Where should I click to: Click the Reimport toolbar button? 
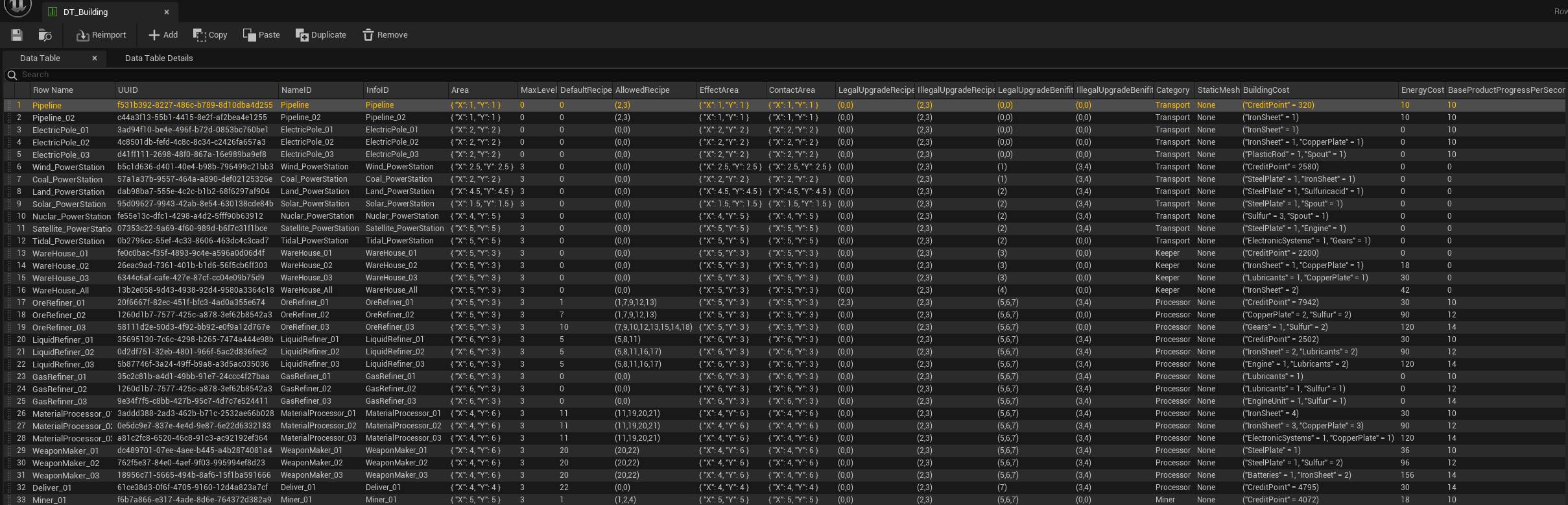coord(101,35)
